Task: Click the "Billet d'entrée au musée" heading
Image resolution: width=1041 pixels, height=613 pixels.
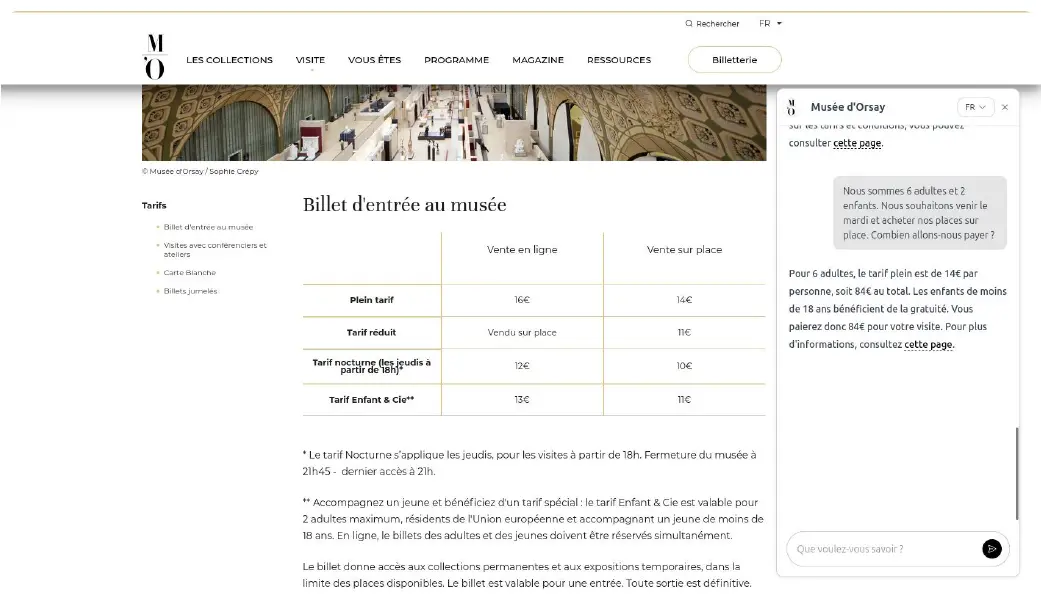Action: pyautogui.click(x=404, y=205)
